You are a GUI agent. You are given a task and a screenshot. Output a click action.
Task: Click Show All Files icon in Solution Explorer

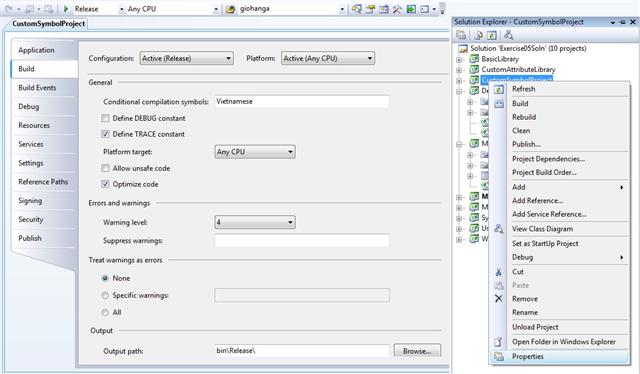click(x=478, y=36)
